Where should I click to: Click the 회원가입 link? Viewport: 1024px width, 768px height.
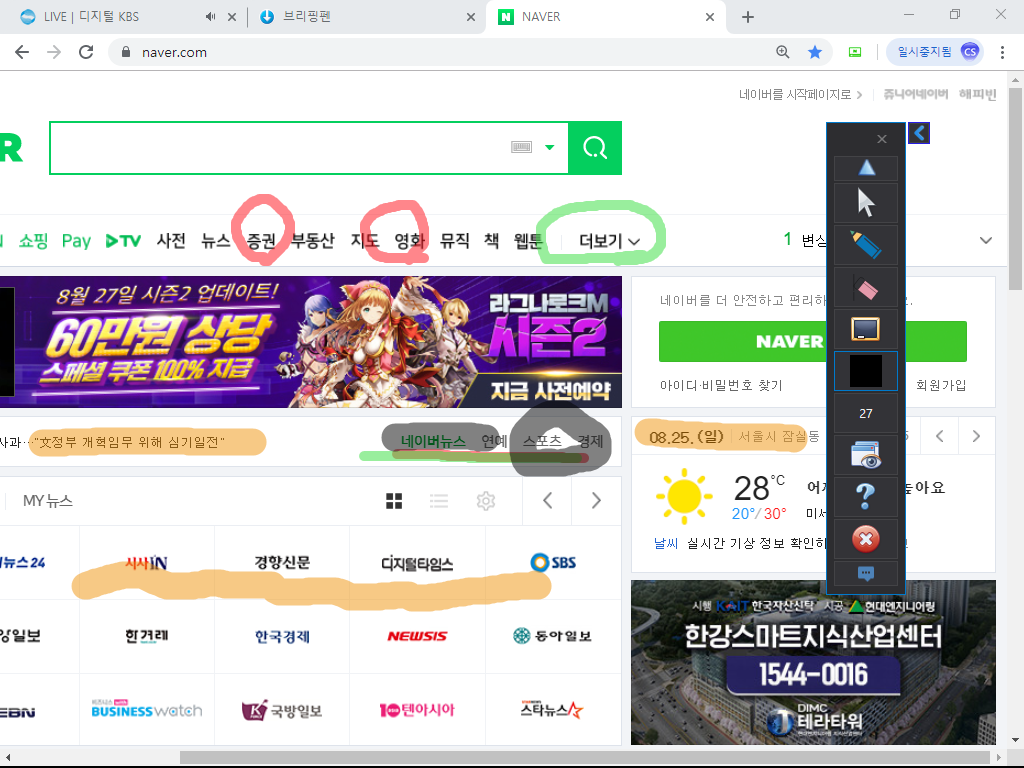(941, 385)
